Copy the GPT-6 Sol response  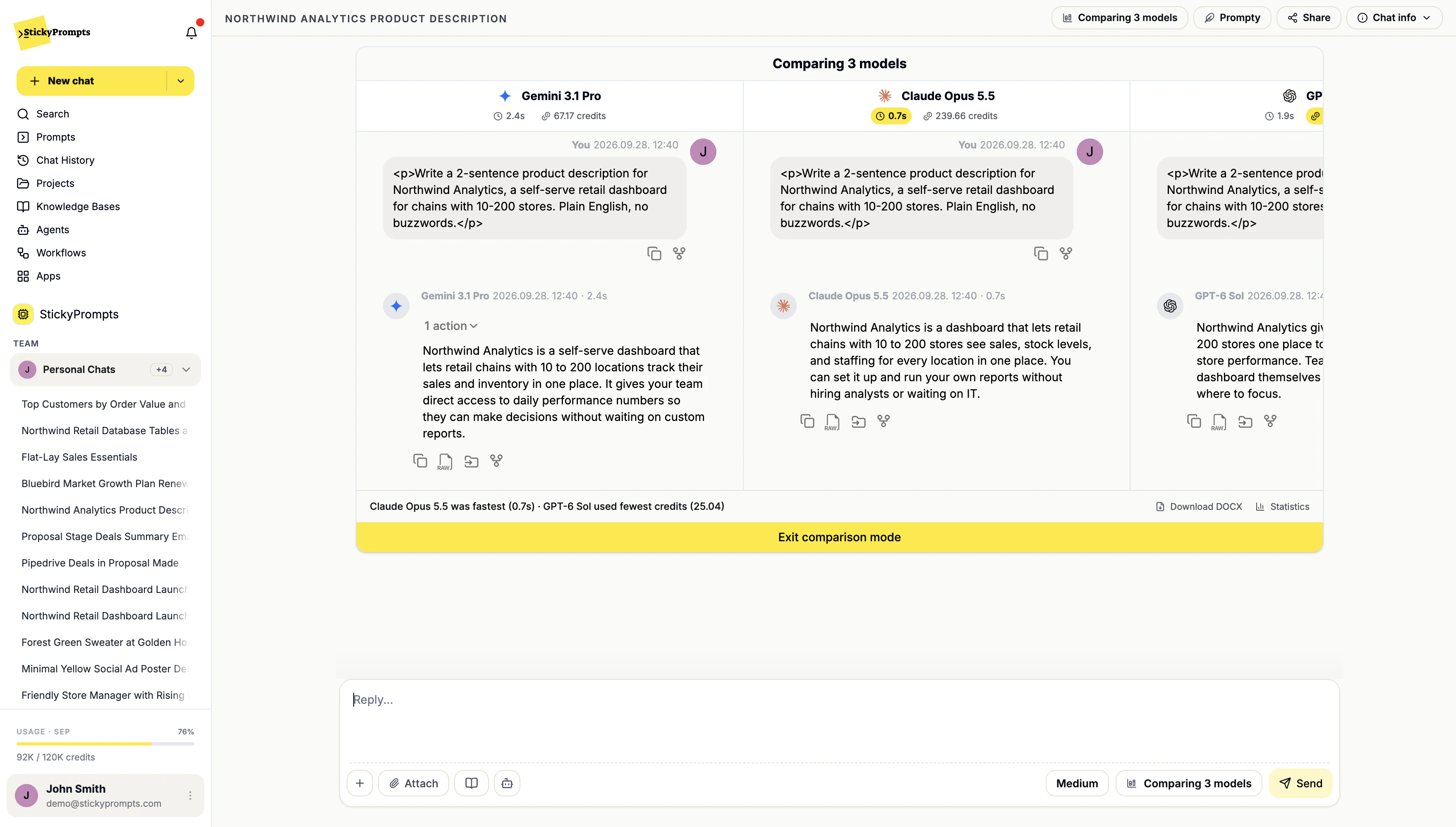[x=1194, y=421]
